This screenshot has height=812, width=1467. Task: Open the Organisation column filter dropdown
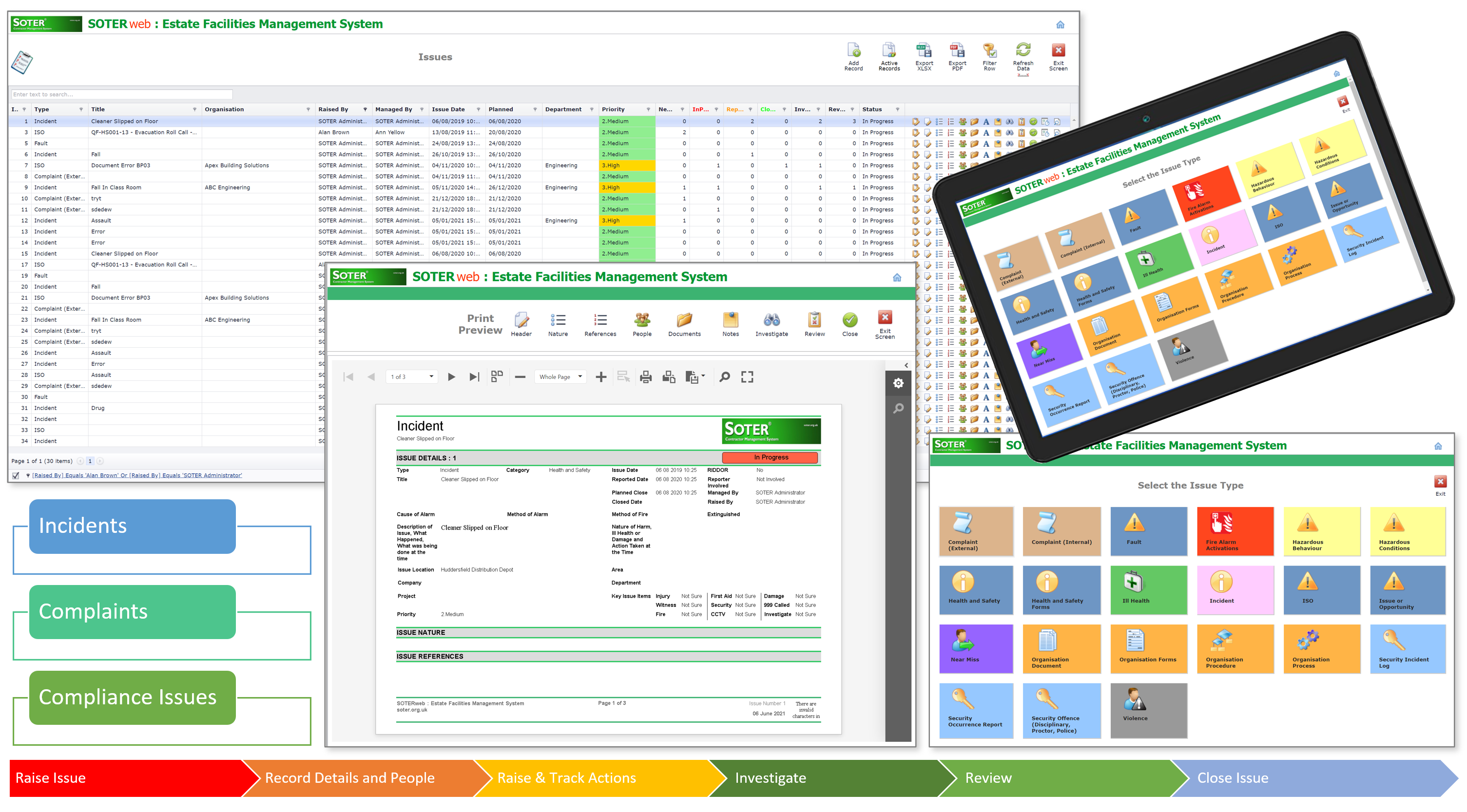(308, 109)
